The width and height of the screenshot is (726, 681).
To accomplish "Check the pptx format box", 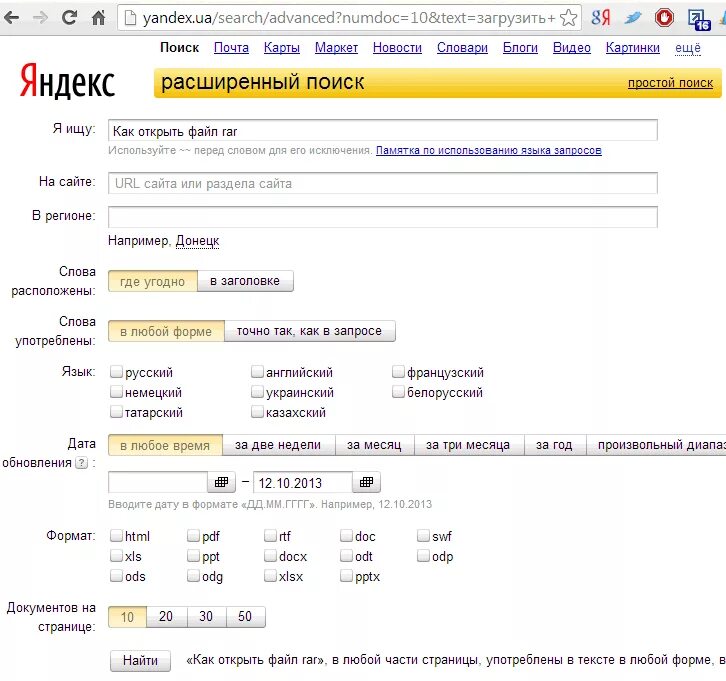I will (x=346, y=576).
